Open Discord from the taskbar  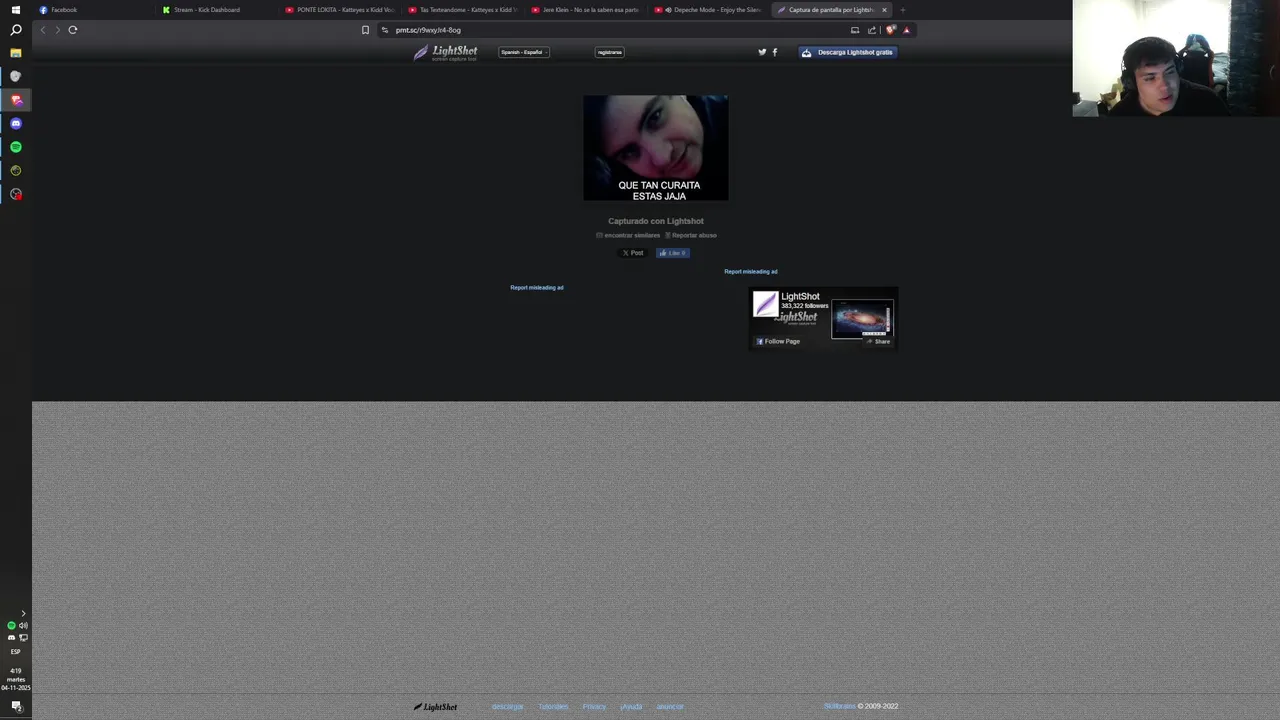coord(15,123)
